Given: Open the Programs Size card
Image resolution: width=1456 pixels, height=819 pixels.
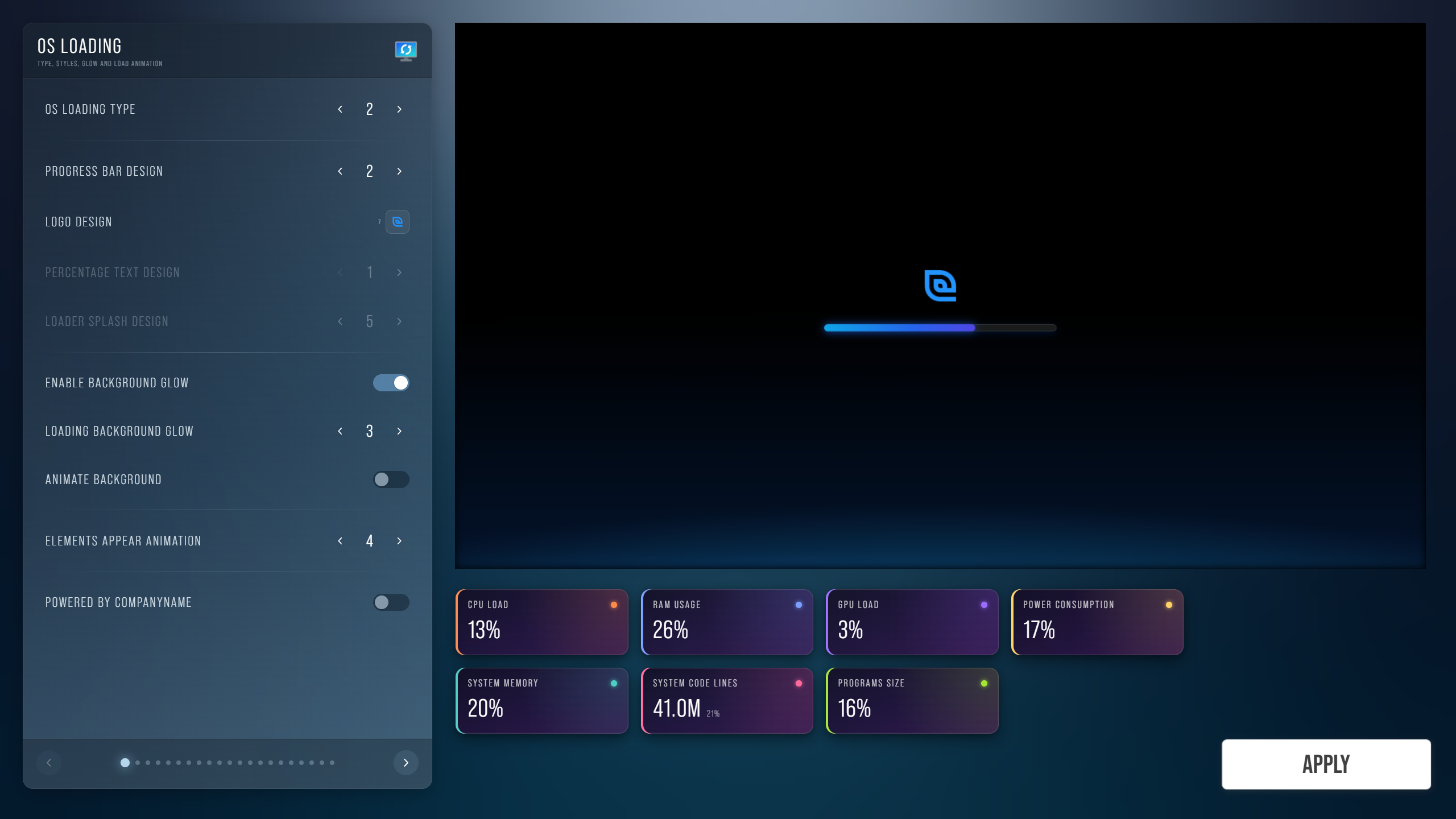Looking at the screenshot, I should point(912,701).
